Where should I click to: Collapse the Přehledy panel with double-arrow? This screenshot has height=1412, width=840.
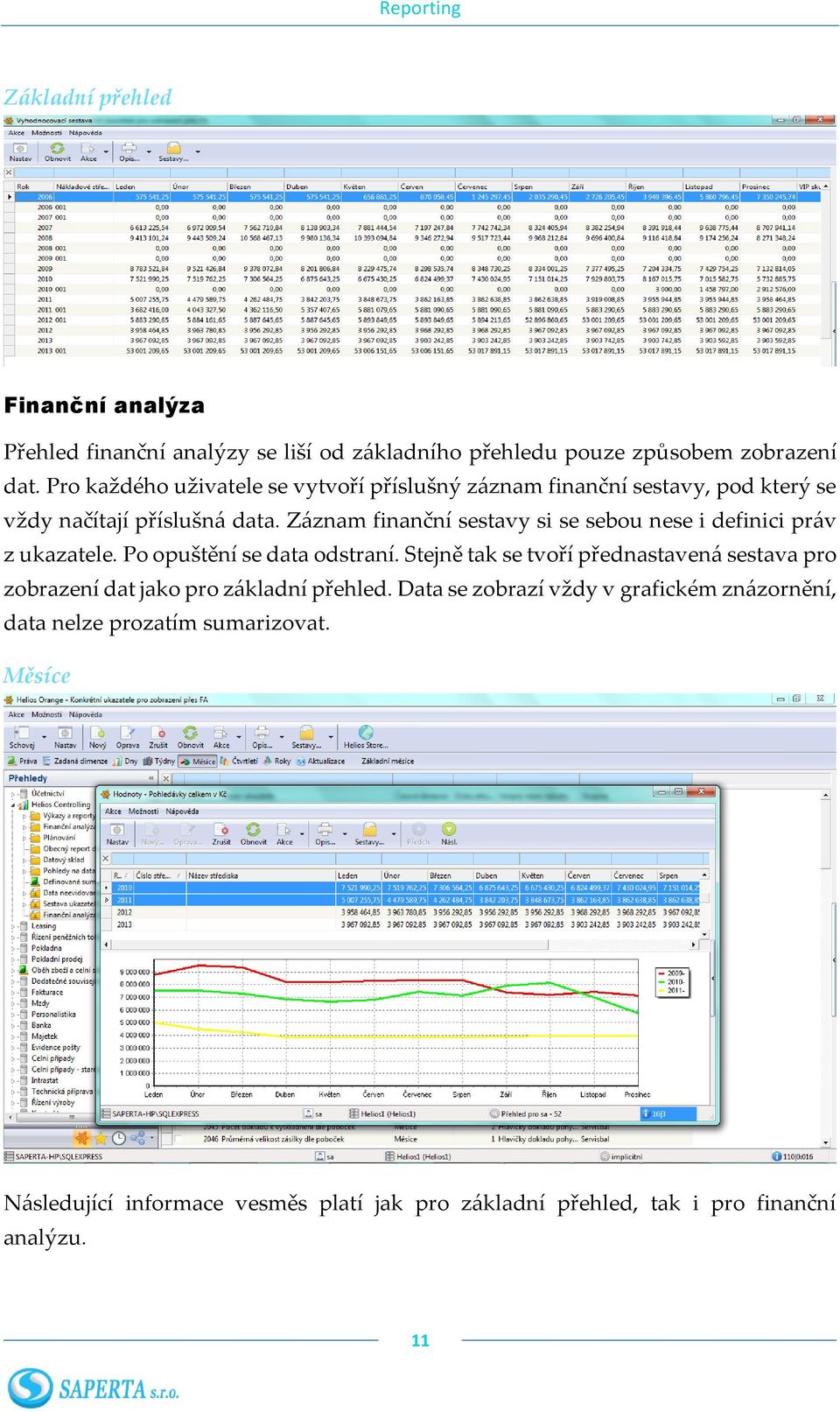(151, 778)
